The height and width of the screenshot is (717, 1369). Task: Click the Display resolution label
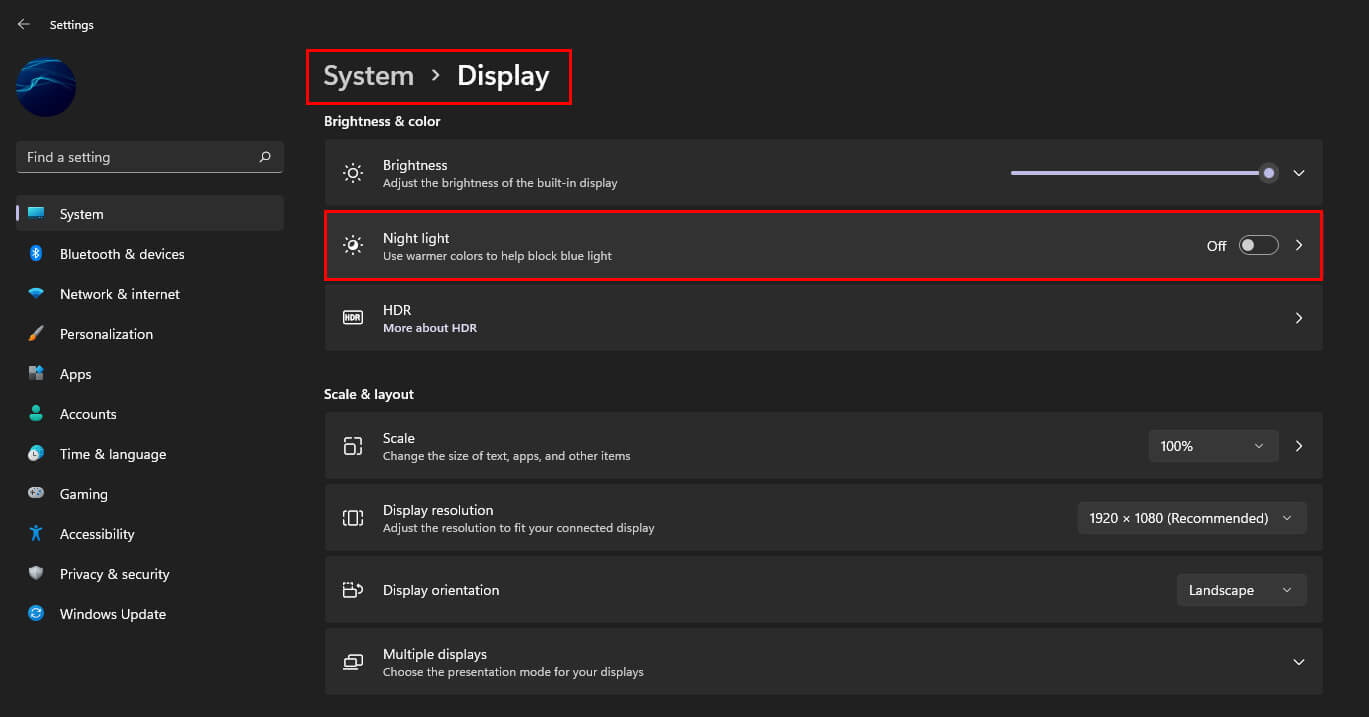[438, 510]
